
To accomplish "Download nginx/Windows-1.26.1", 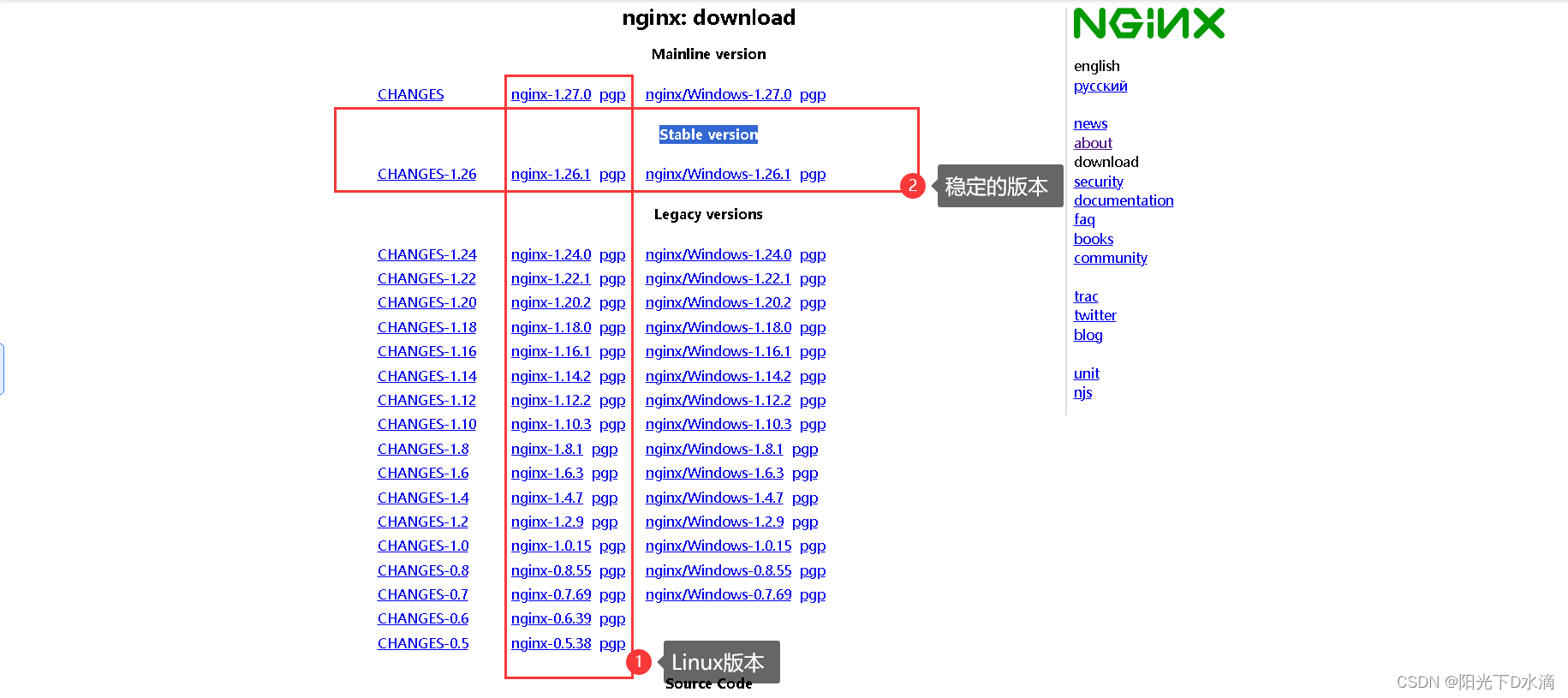I will click(x=718, y=174).
